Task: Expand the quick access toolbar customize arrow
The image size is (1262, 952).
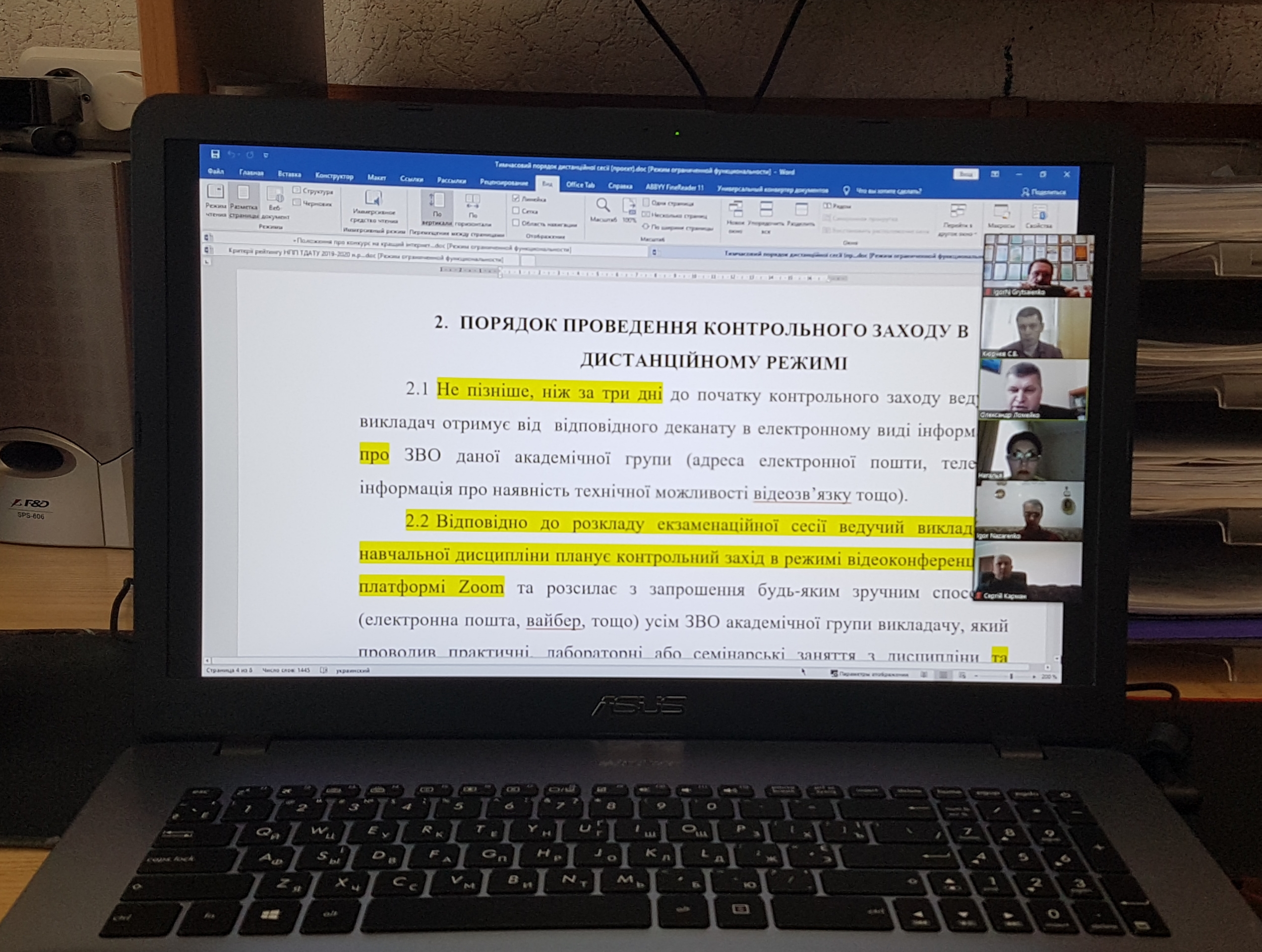Action: pyautogui.click(x=266, y=155)
